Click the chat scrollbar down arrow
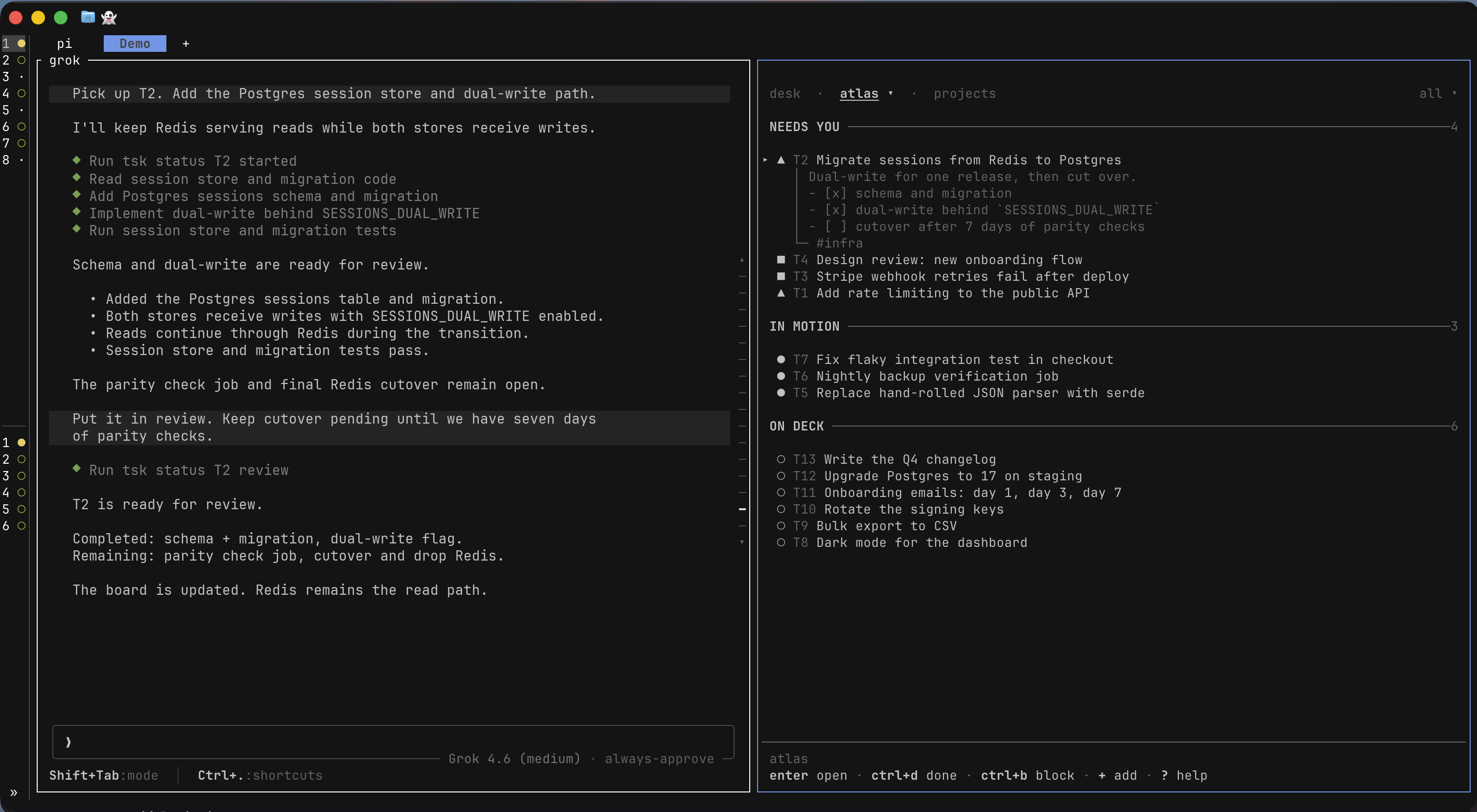 (742, 542)
